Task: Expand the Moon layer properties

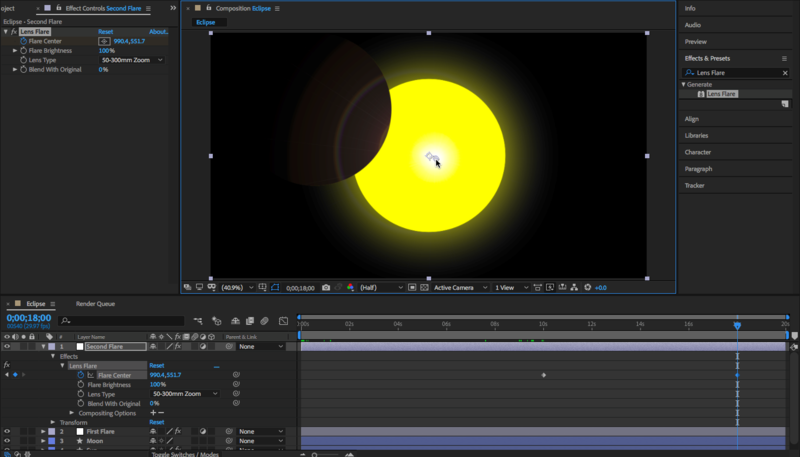Action: 43,441
